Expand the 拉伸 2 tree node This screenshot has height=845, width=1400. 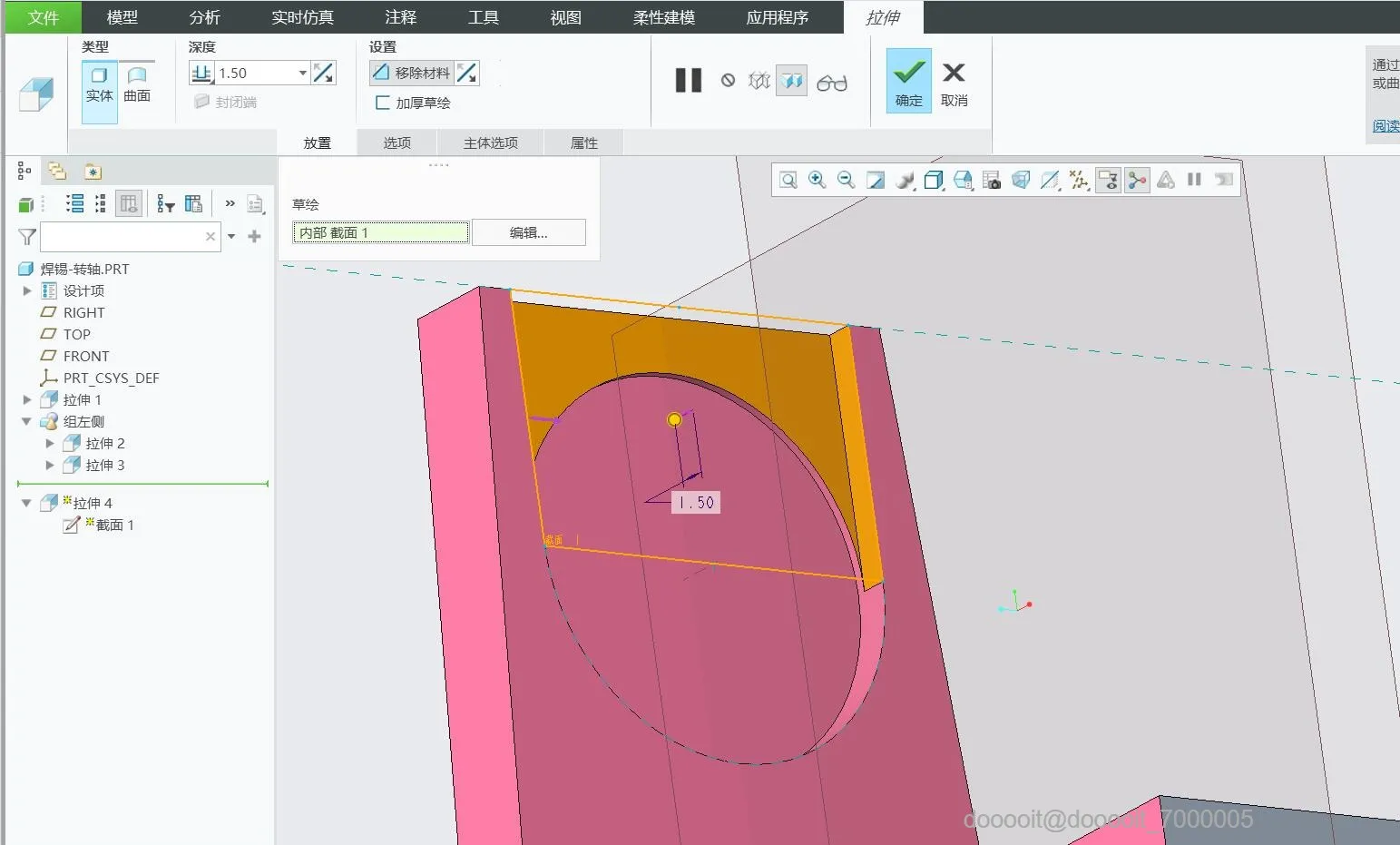tap(50, 444)
